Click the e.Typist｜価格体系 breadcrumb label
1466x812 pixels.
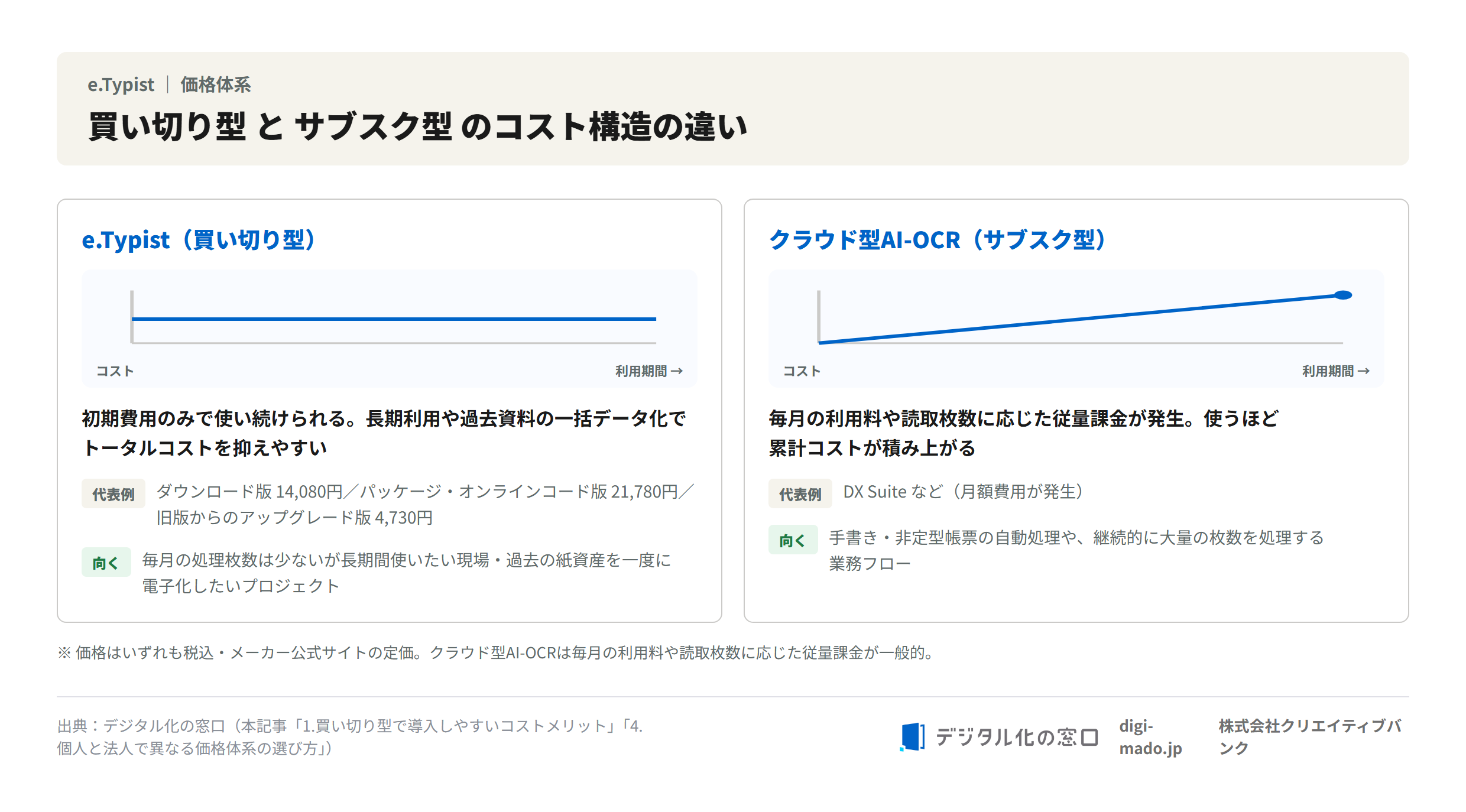click(169, 85)
